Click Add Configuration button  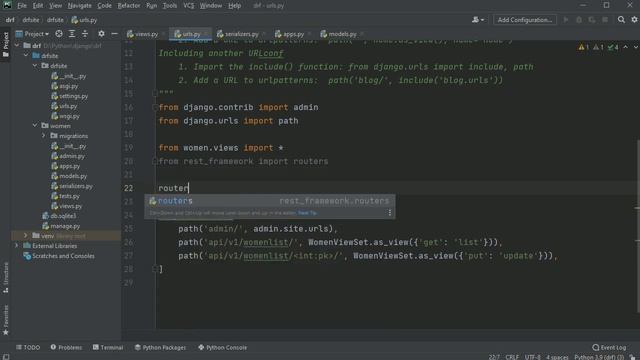click(525, 20)
